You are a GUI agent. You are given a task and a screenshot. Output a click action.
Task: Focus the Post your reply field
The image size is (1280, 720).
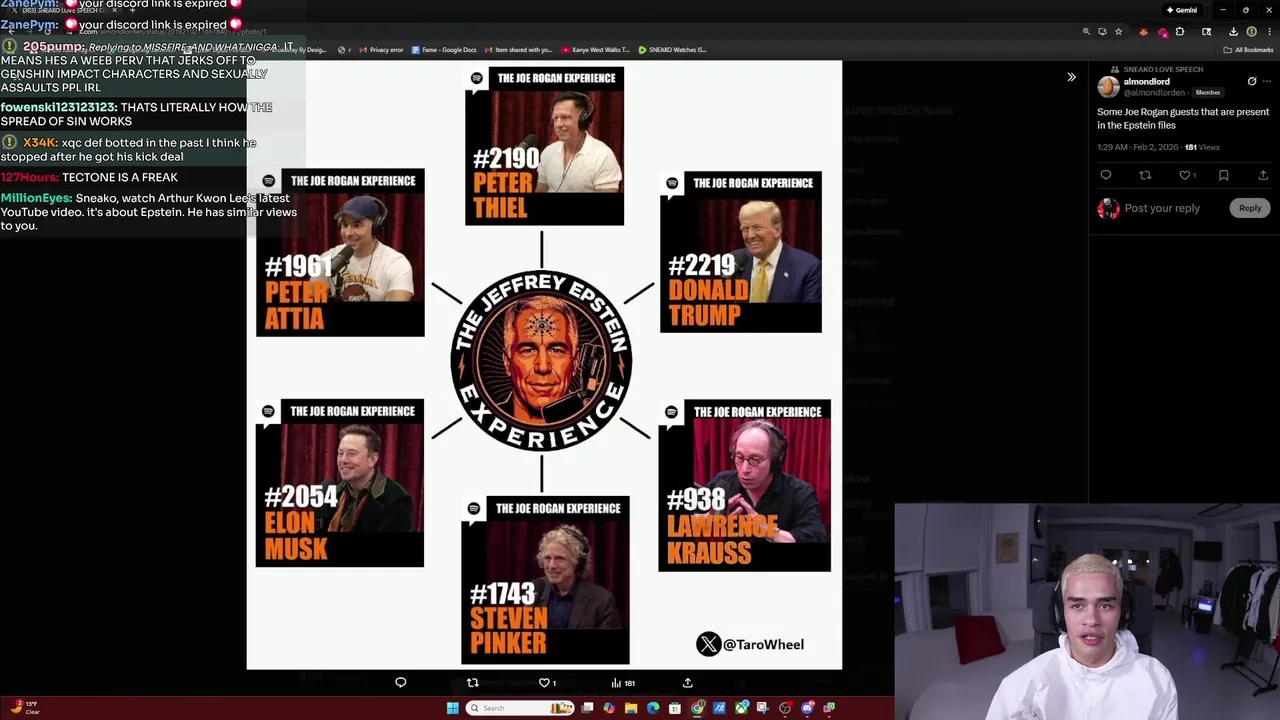coord(1162,208)
